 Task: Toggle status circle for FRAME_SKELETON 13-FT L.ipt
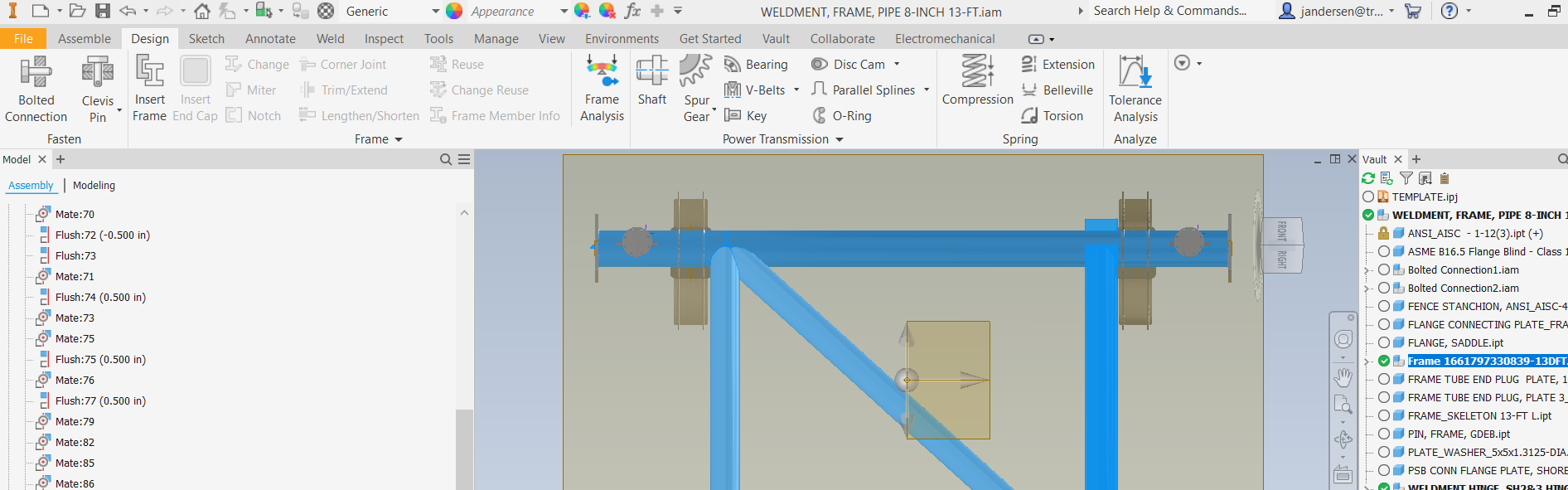[x=1384, y=415]
